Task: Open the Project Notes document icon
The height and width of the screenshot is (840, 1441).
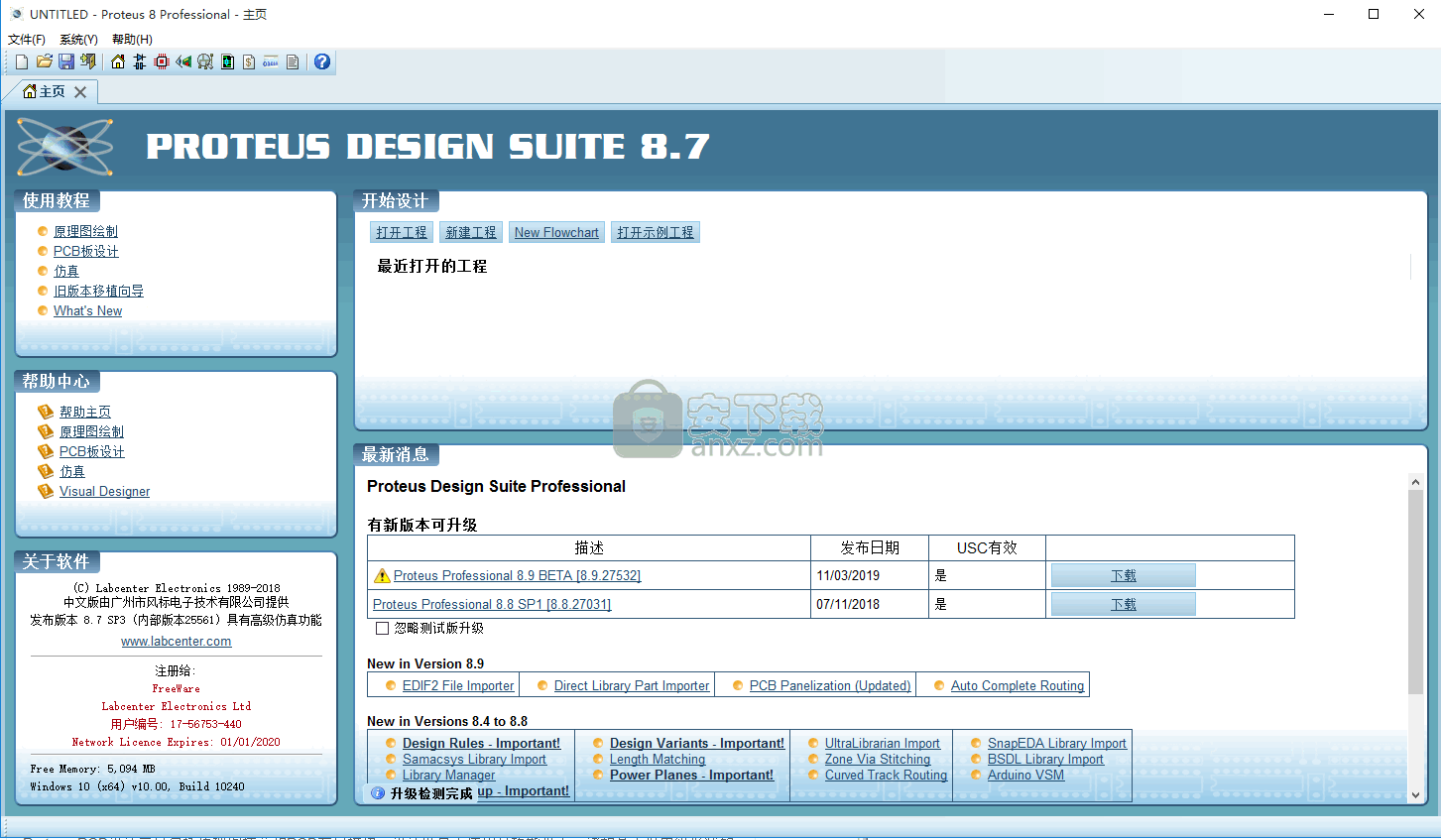Action: pyautogui.click(x=293, y=61)
